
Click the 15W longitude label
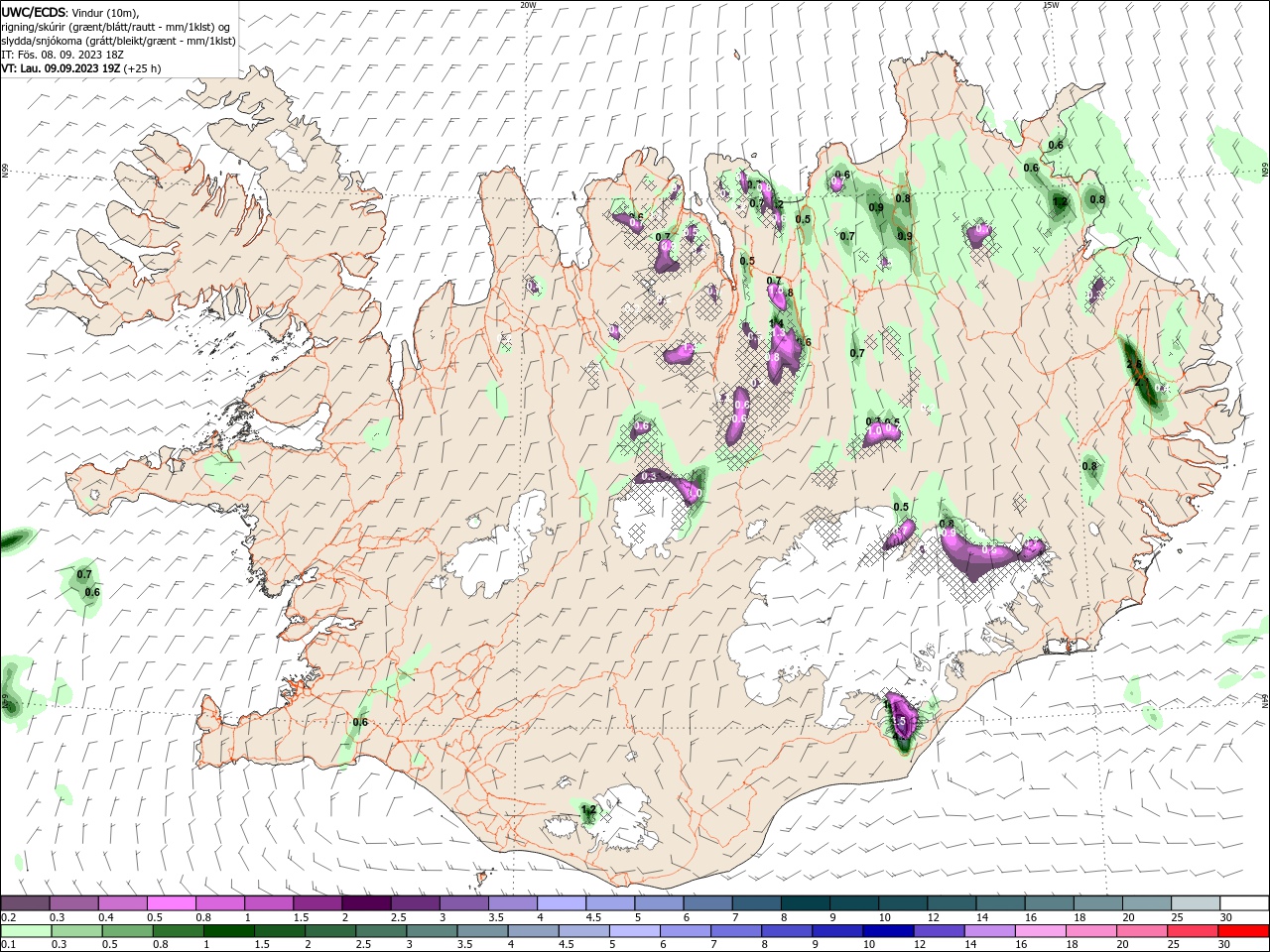coord(1051,5)
